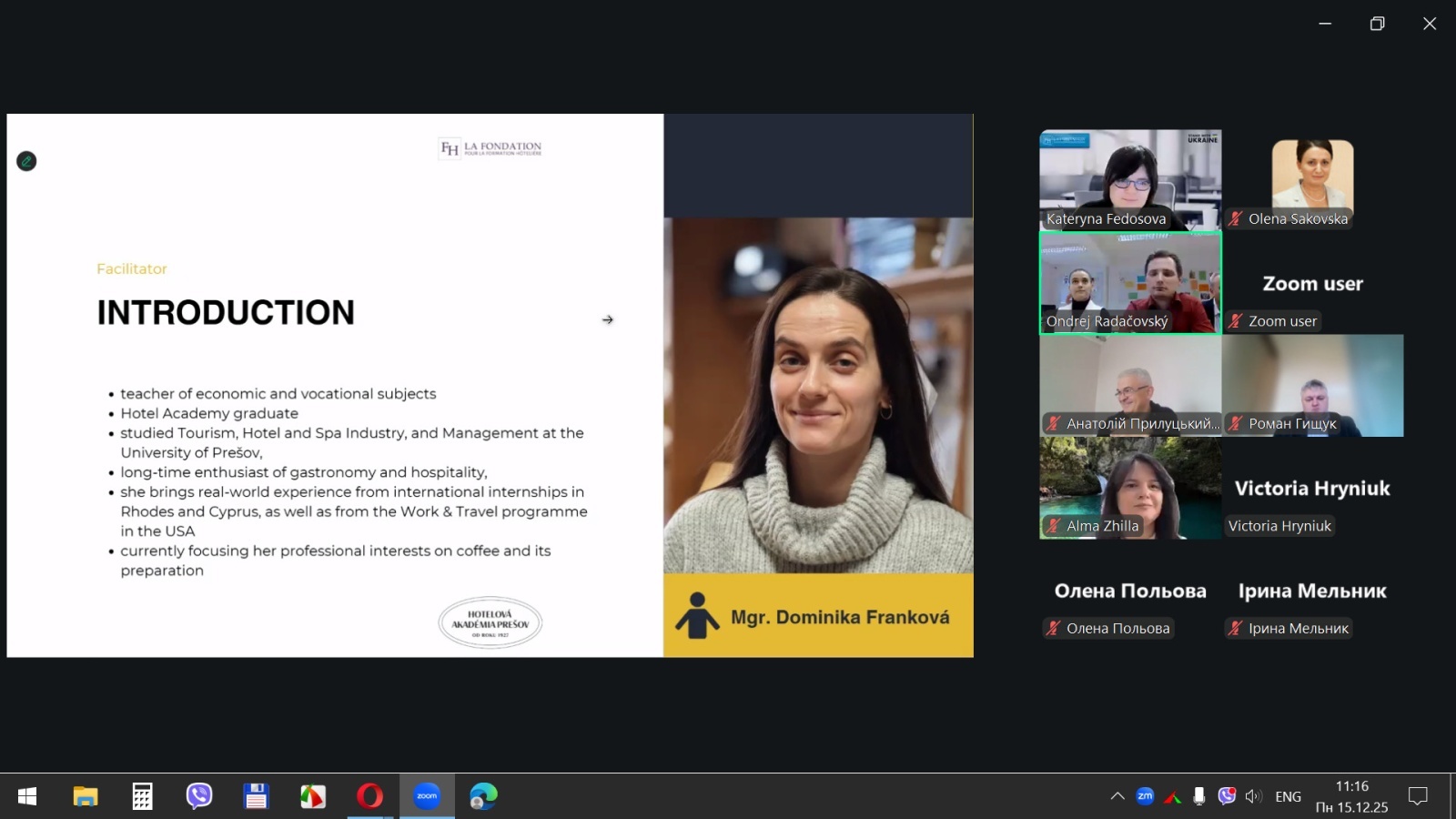
Task: Open File Explorer from the taskbar
Action: click(86, 796)
